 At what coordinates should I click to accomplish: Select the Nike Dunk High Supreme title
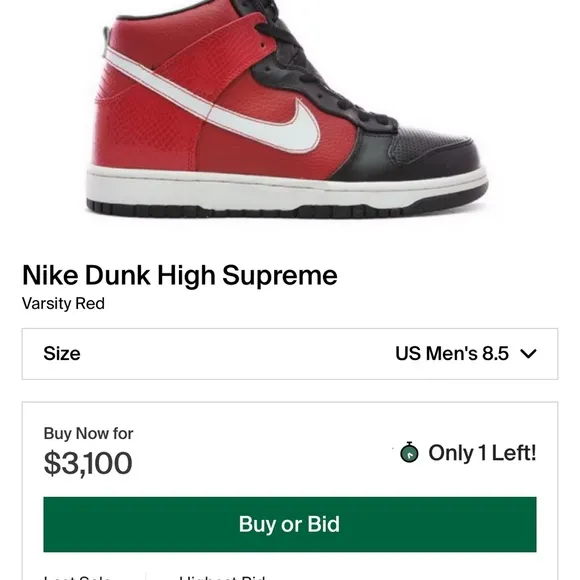180,275
